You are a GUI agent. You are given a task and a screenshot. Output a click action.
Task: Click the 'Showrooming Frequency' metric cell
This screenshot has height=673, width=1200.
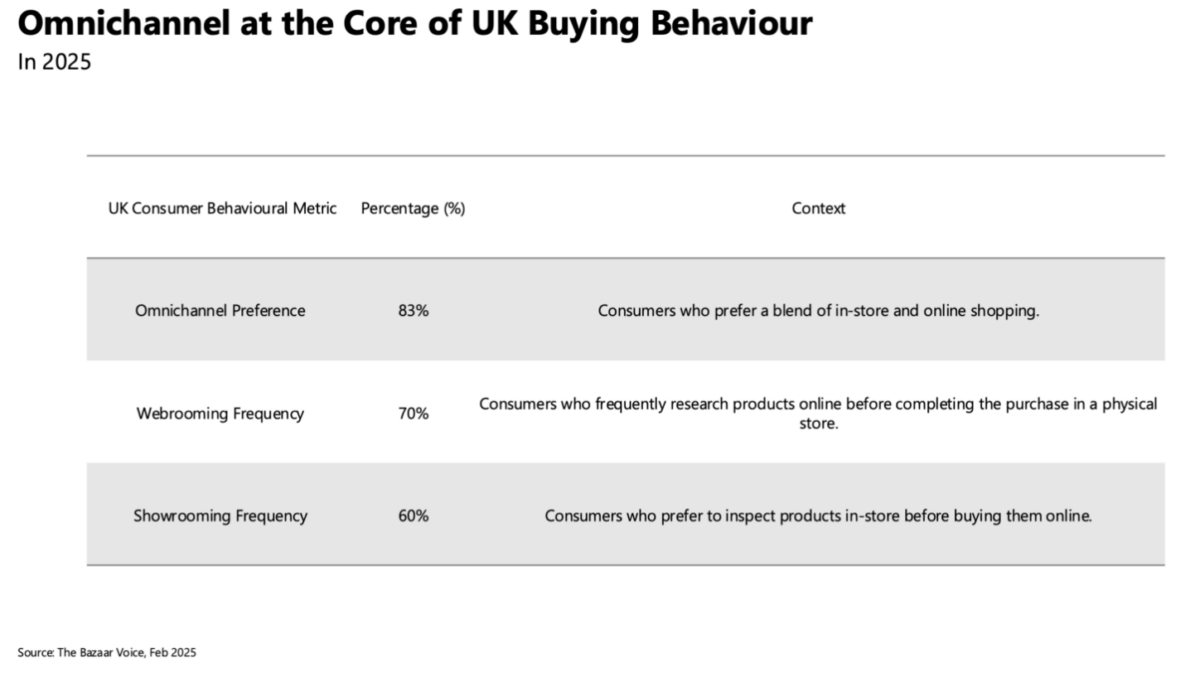coord(220,516)
